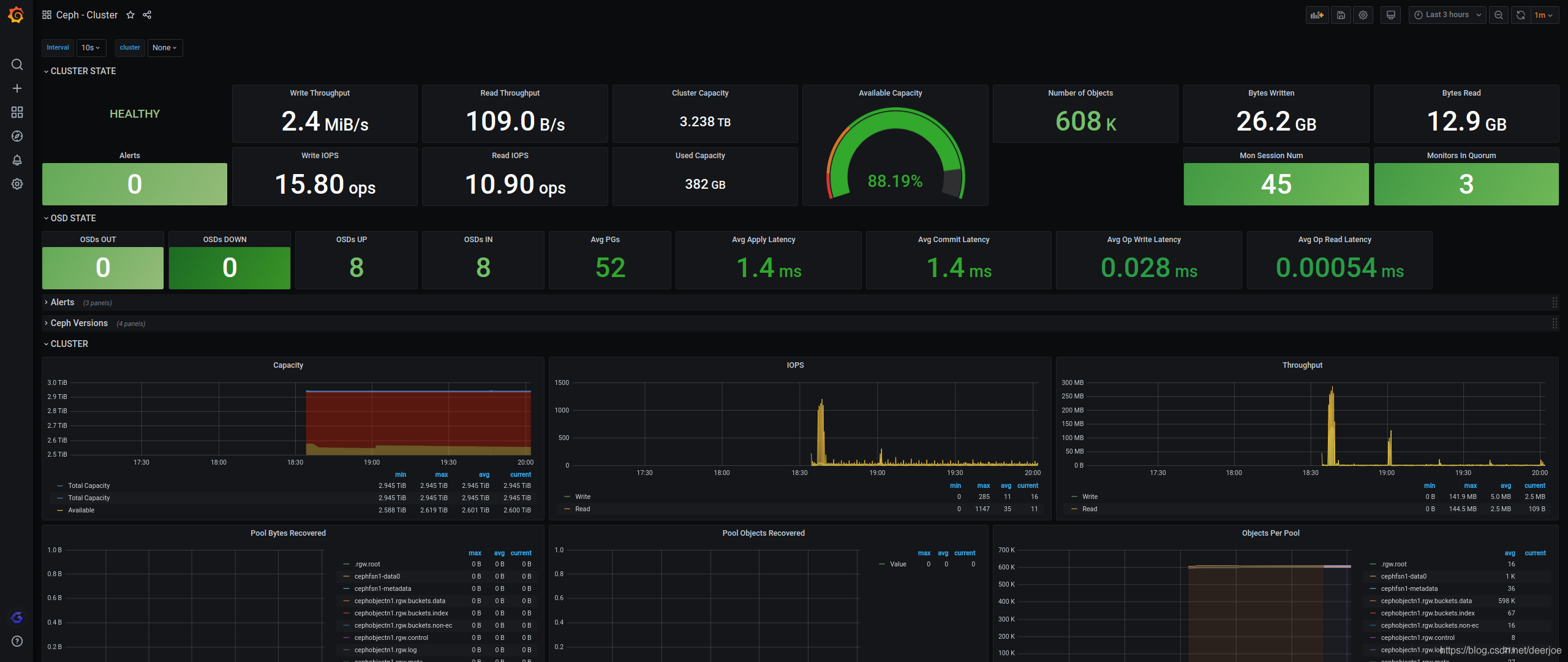Click the dashboard grid icon beside Ceph - Cluster
This screenshot has width=1568, height=662.
point(47,15)
